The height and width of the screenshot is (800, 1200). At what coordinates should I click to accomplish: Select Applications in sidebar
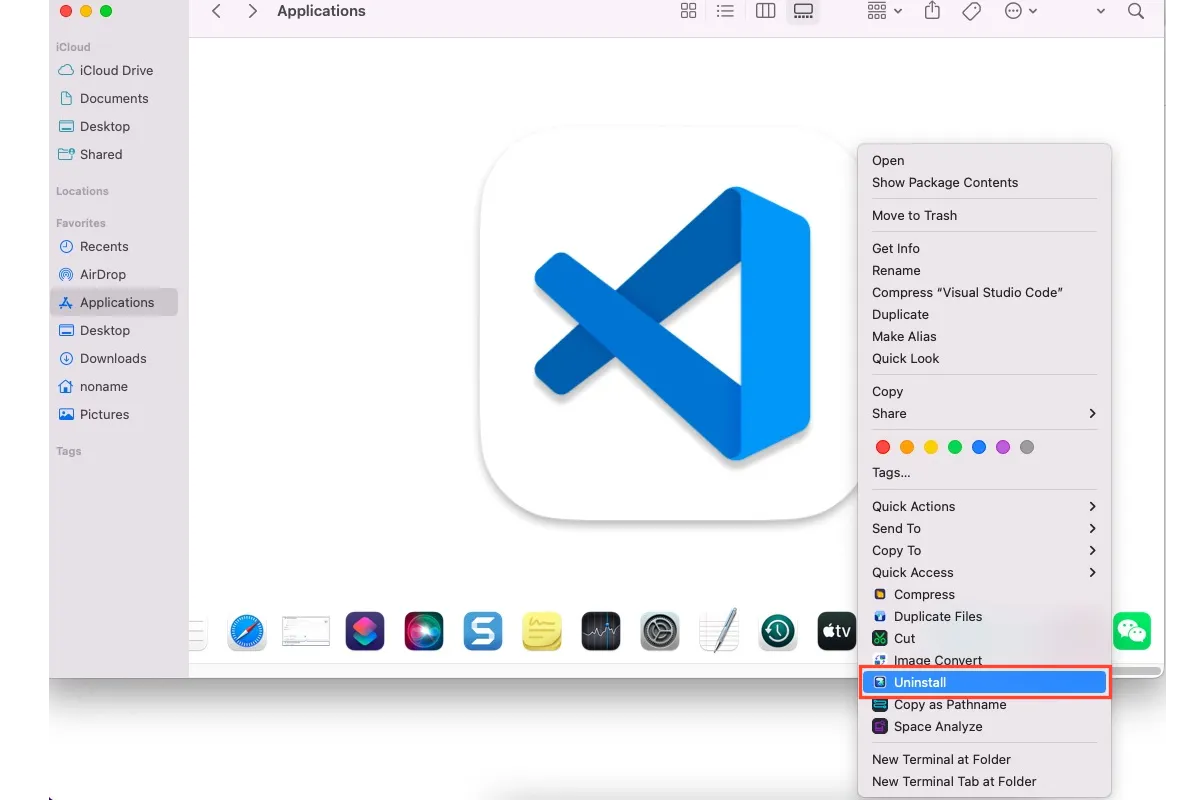114,302
